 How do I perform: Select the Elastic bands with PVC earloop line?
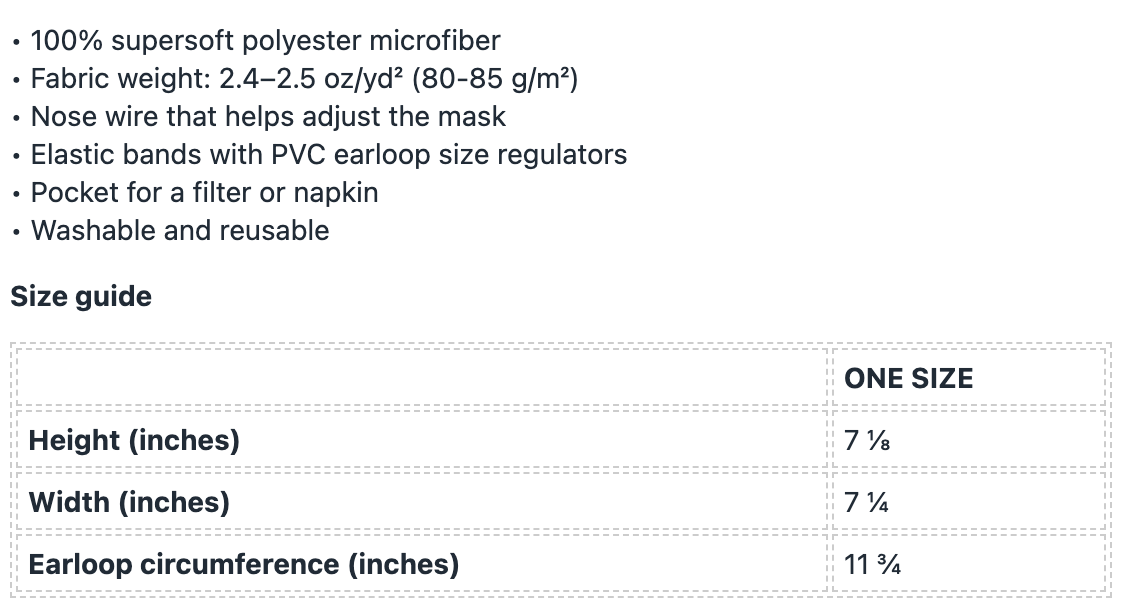[x=328, y=155]
